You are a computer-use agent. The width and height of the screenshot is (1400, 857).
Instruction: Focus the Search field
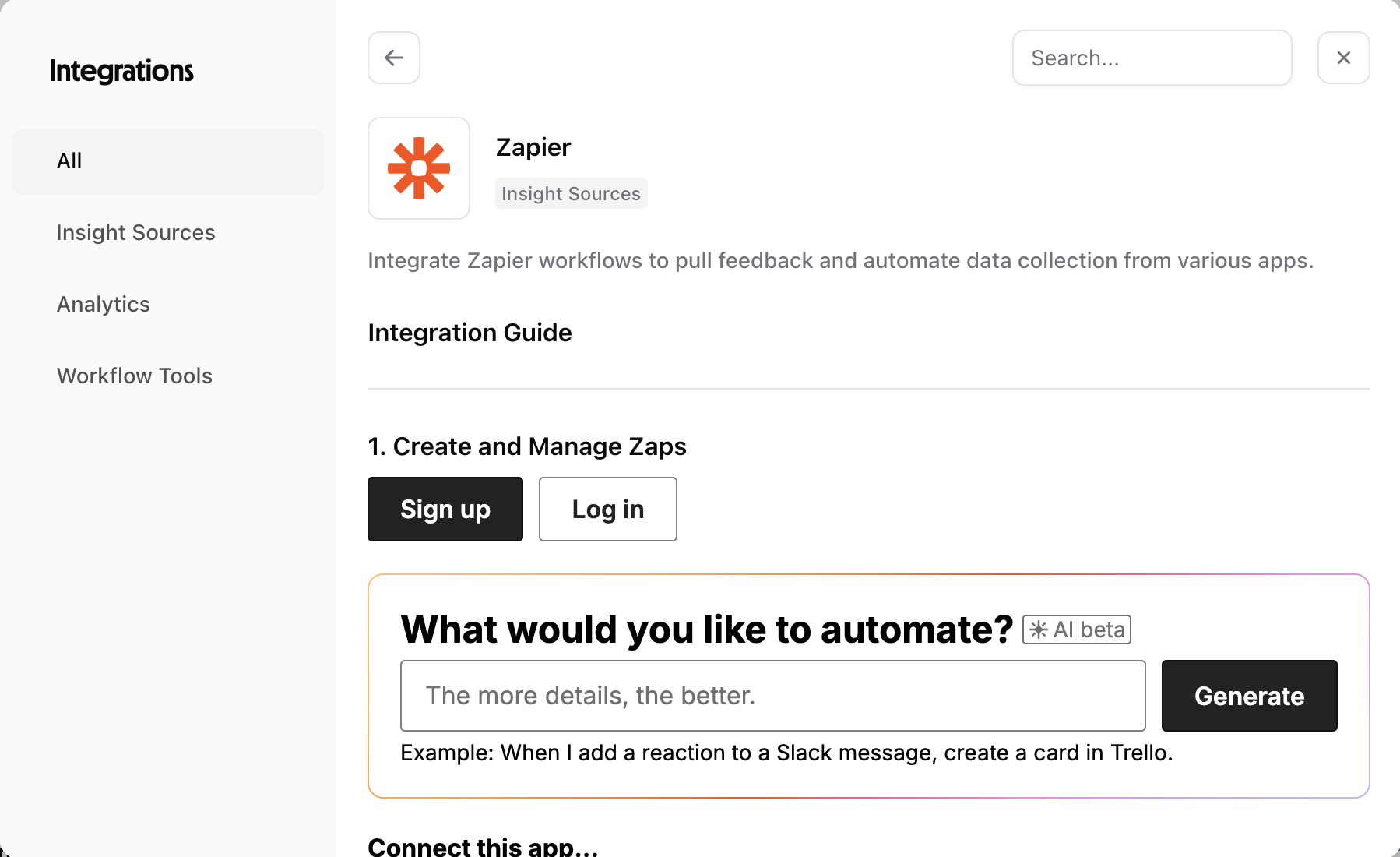pyautogui.click(x=1152, y=58)
